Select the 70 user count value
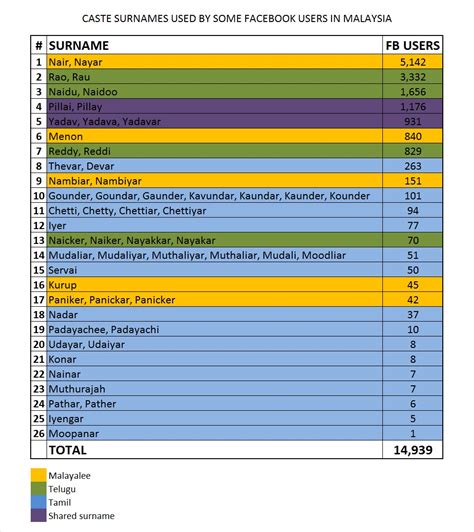The width and height of the screenshot is (474, 532). 413,240
